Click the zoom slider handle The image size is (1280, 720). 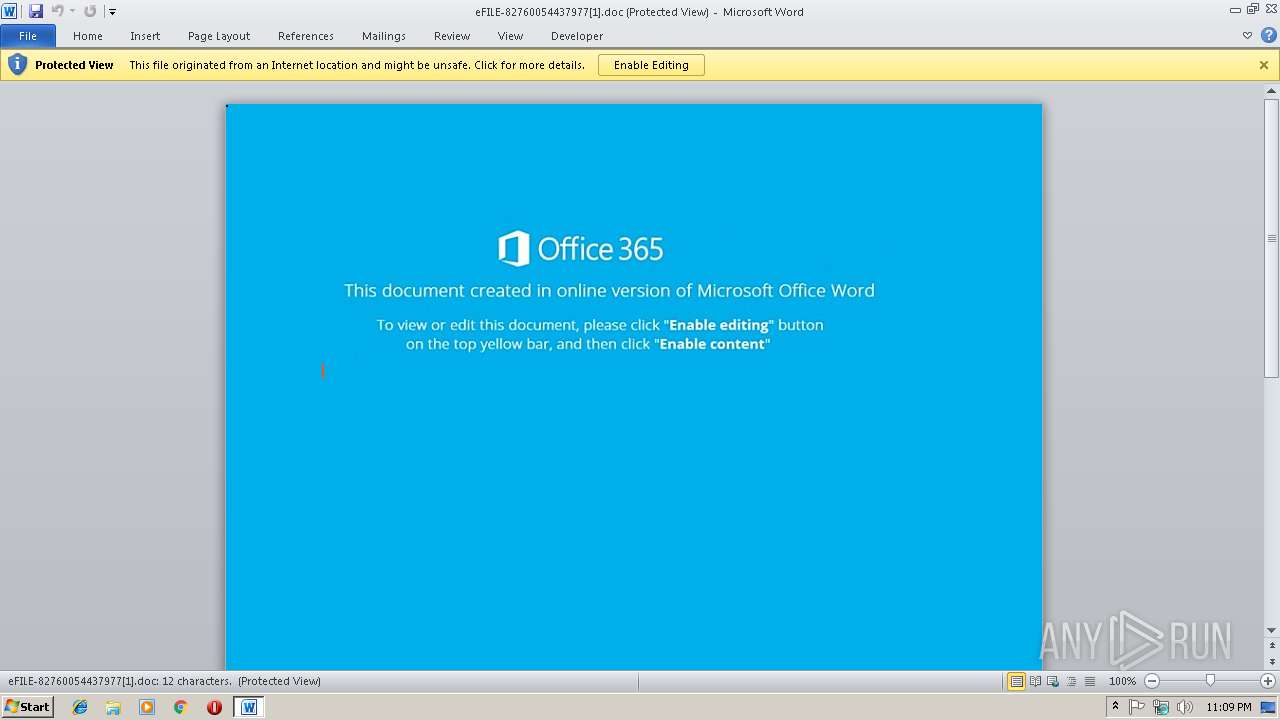pos(1210,681)
